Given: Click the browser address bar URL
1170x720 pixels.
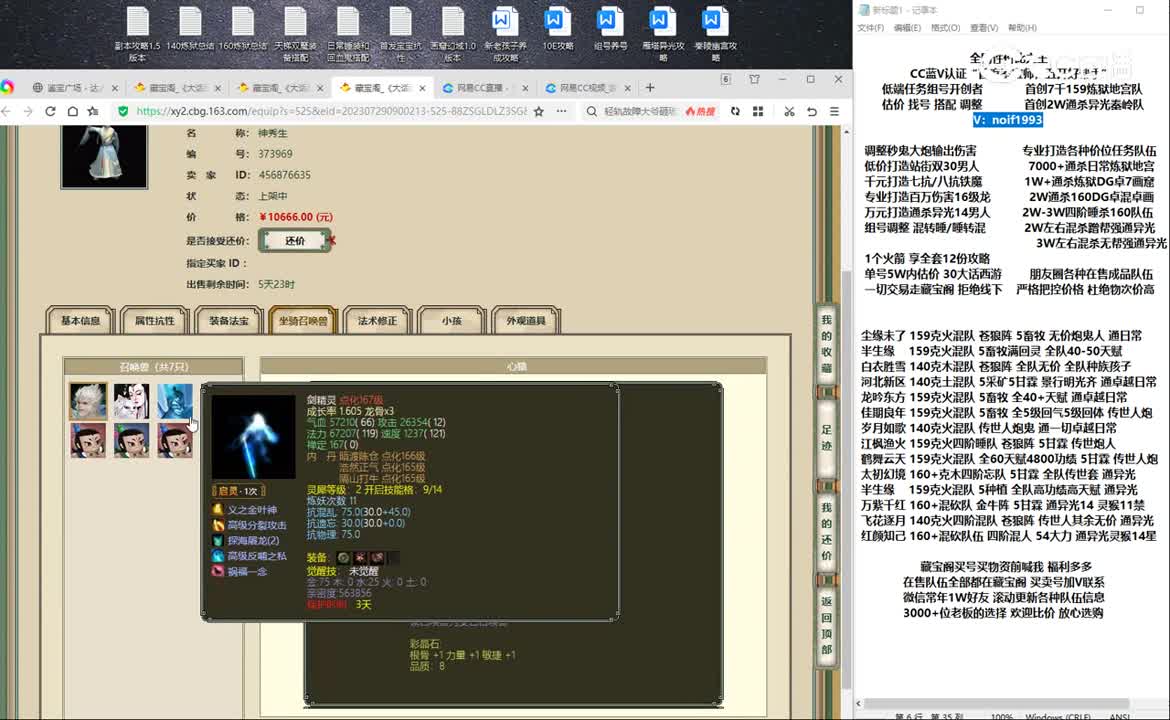Looking at the screenshot, I should point(331,111).
